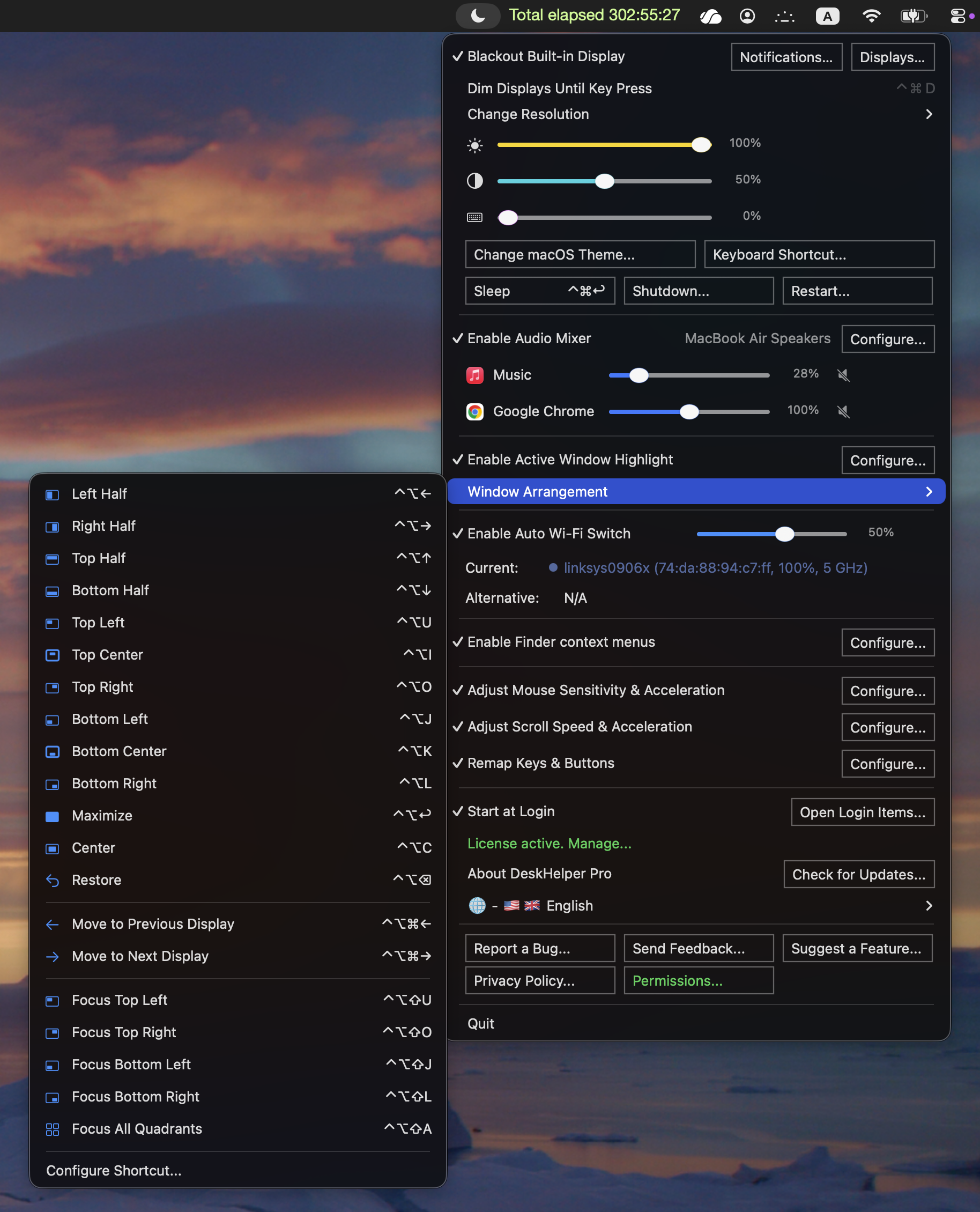Click the Top Half layout icon

52,559
